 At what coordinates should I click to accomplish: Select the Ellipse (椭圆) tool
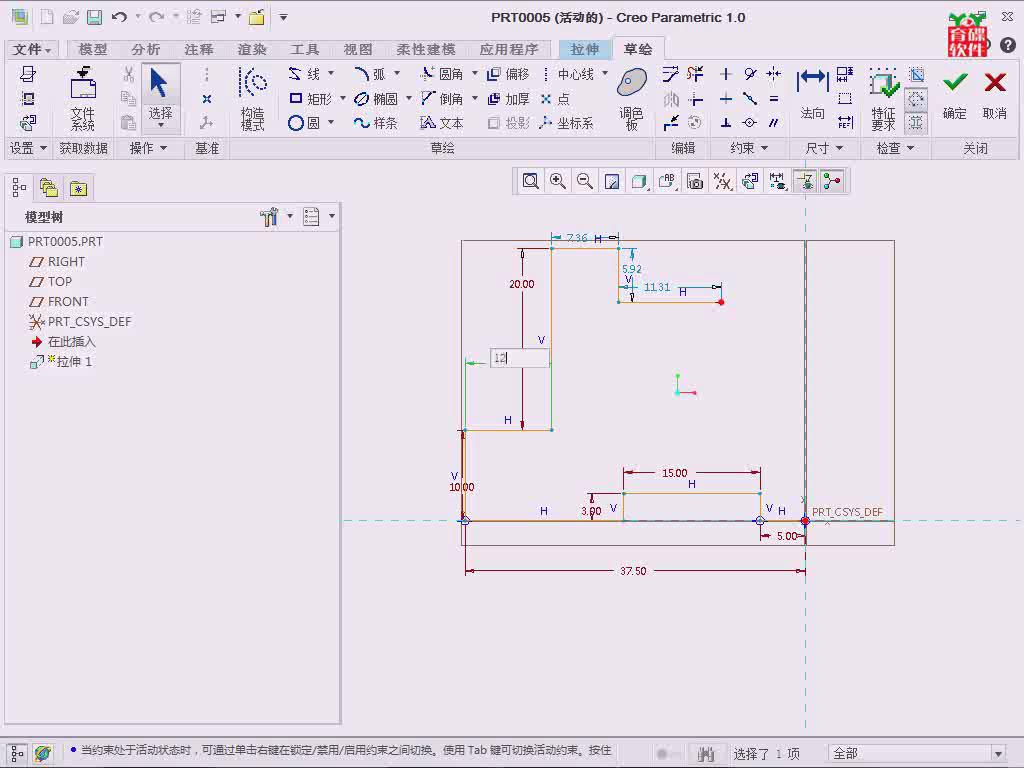pyautogui.click(x=376, y=99)
